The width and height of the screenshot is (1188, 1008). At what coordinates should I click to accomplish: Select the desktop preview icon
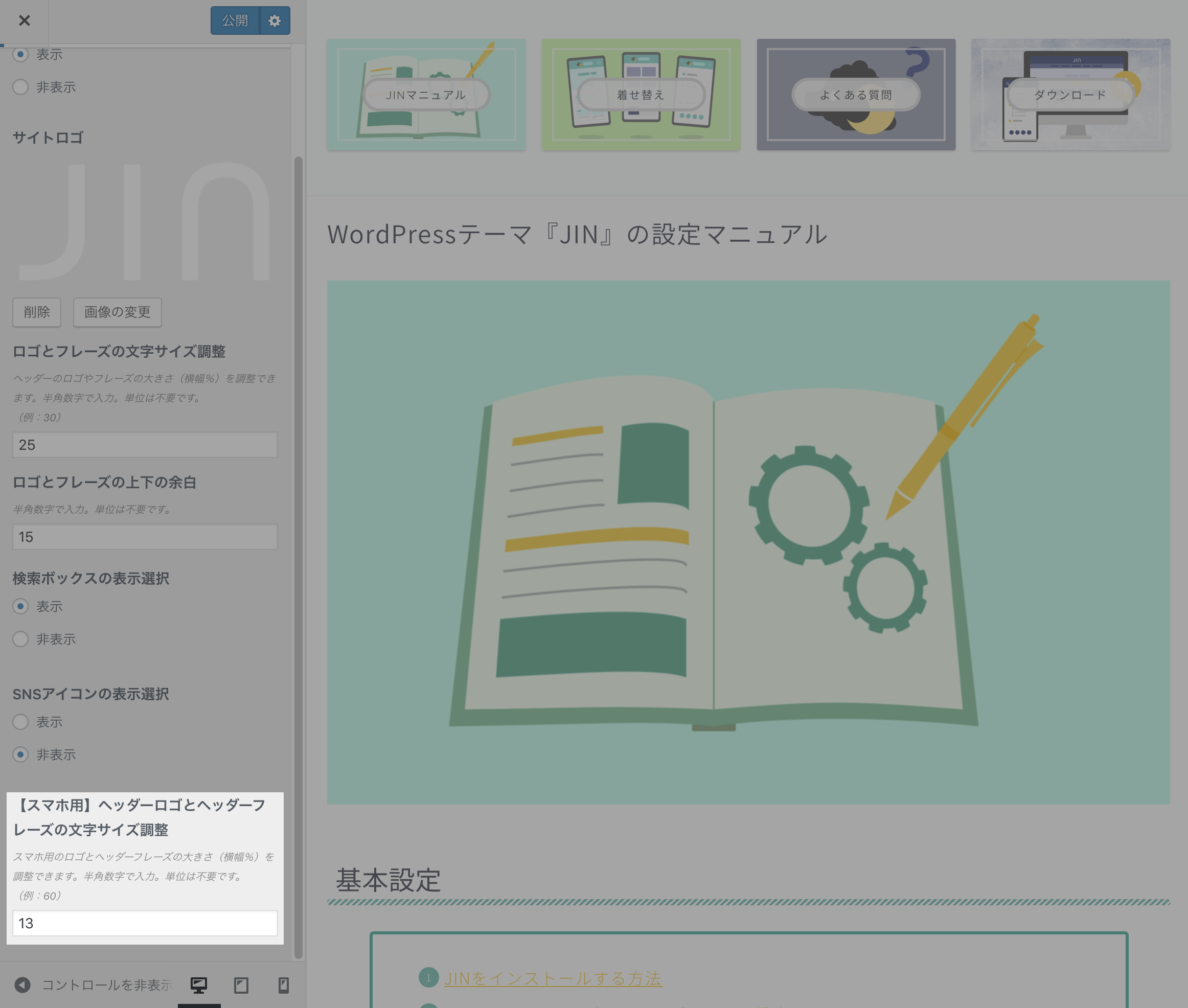pos(198,985)
